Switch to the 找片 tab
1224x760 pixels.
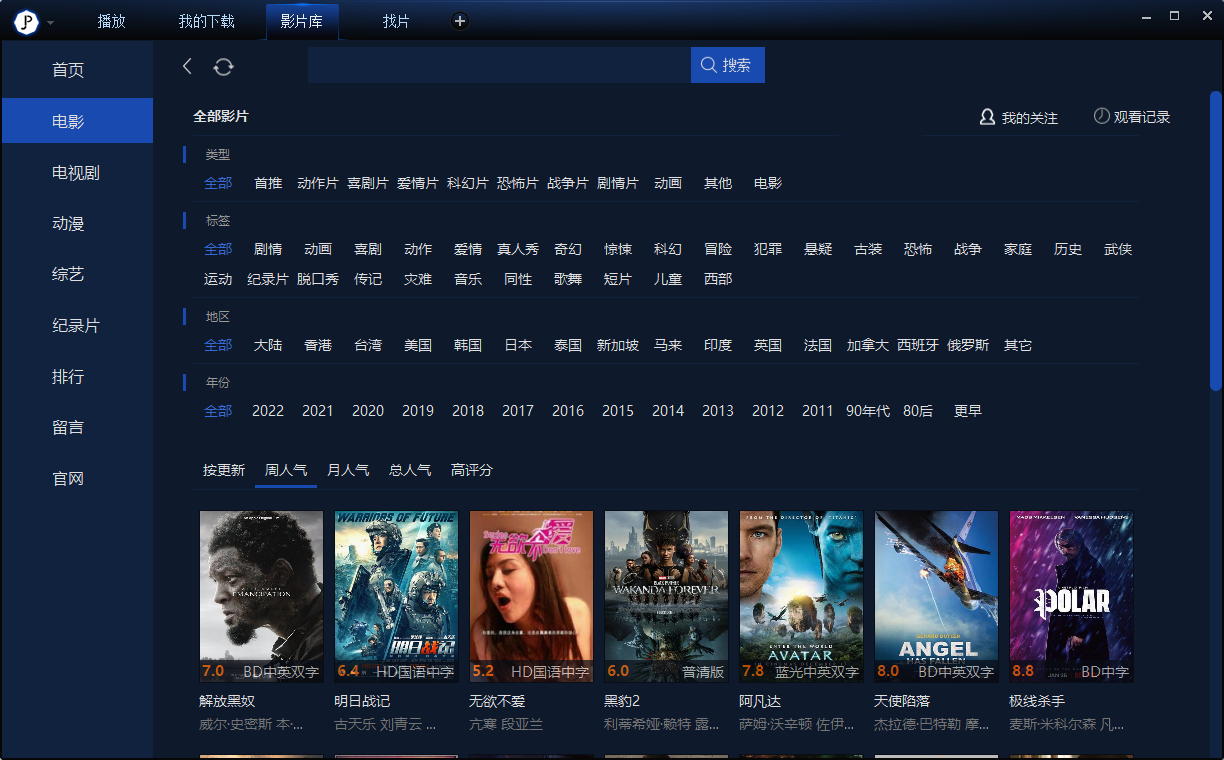pyautogui.click(x=396, y=21)
